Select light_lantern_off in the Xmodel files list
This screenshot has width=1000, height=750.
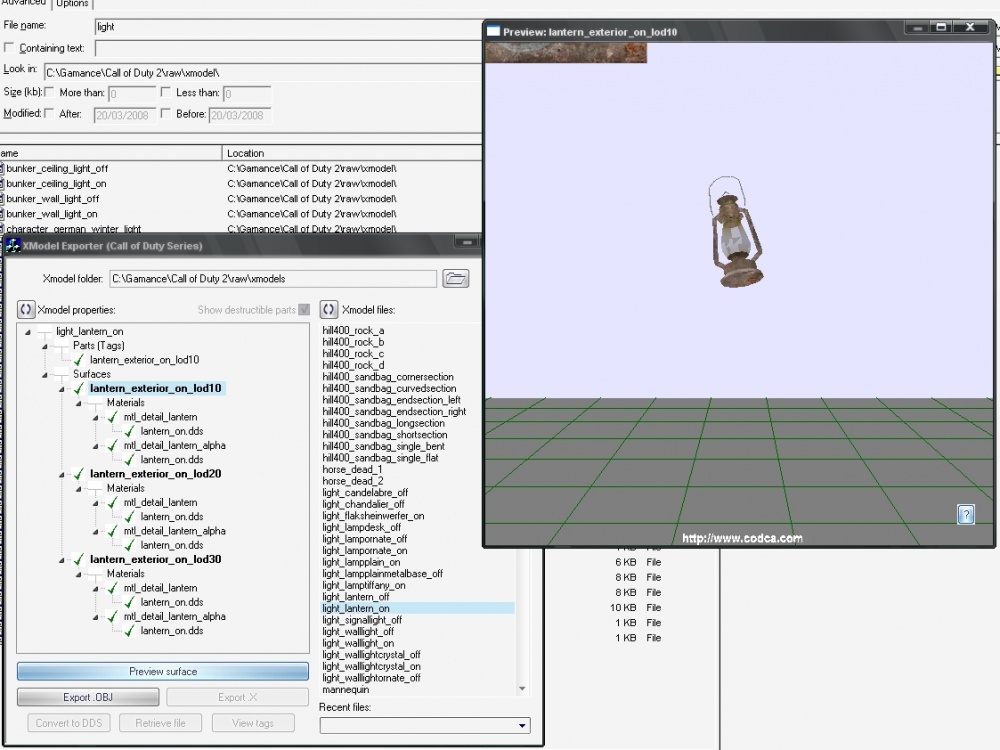[x=355, y=594]
